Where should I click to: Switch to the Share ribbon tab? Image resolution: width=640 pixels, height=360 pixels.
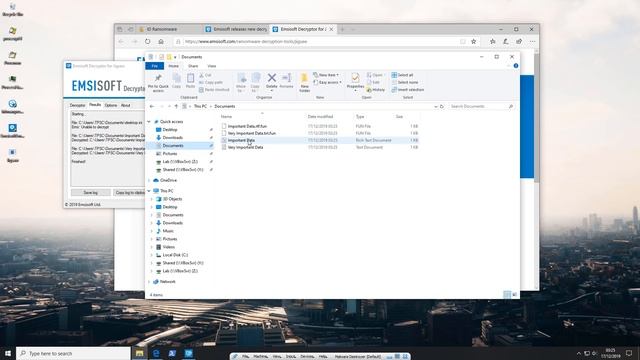pyautogui.click(x=193, y=66)
